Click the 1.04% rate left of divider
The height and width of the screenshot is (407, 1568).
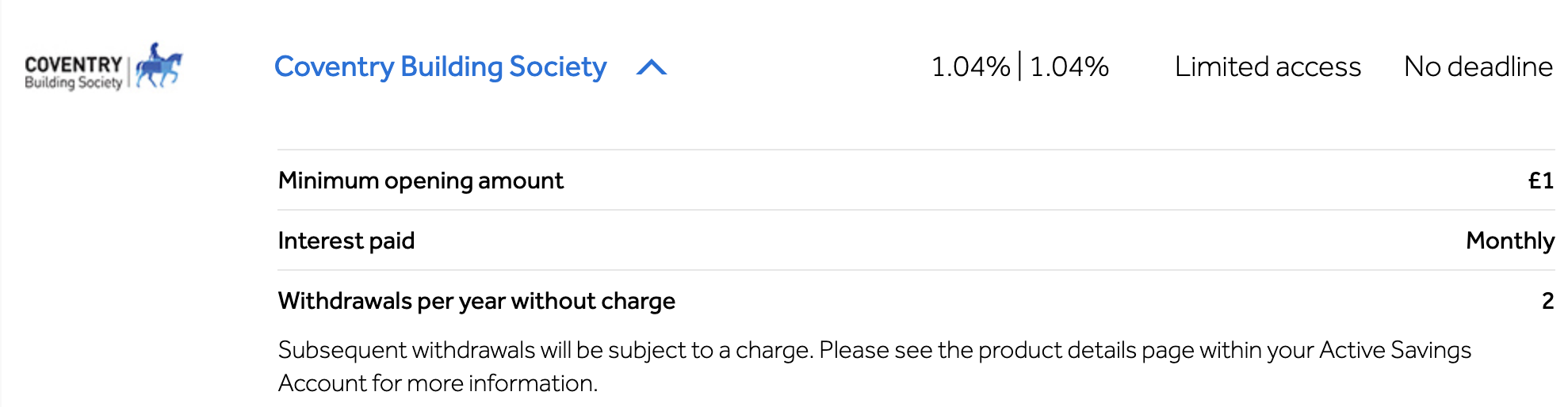click(970, 67)
